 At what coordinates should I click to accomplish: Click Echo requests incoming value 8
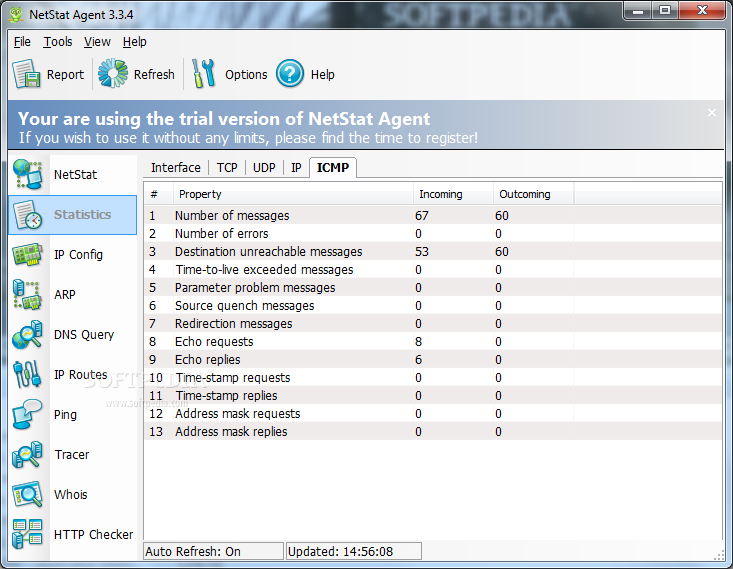(x=418, y=342)
